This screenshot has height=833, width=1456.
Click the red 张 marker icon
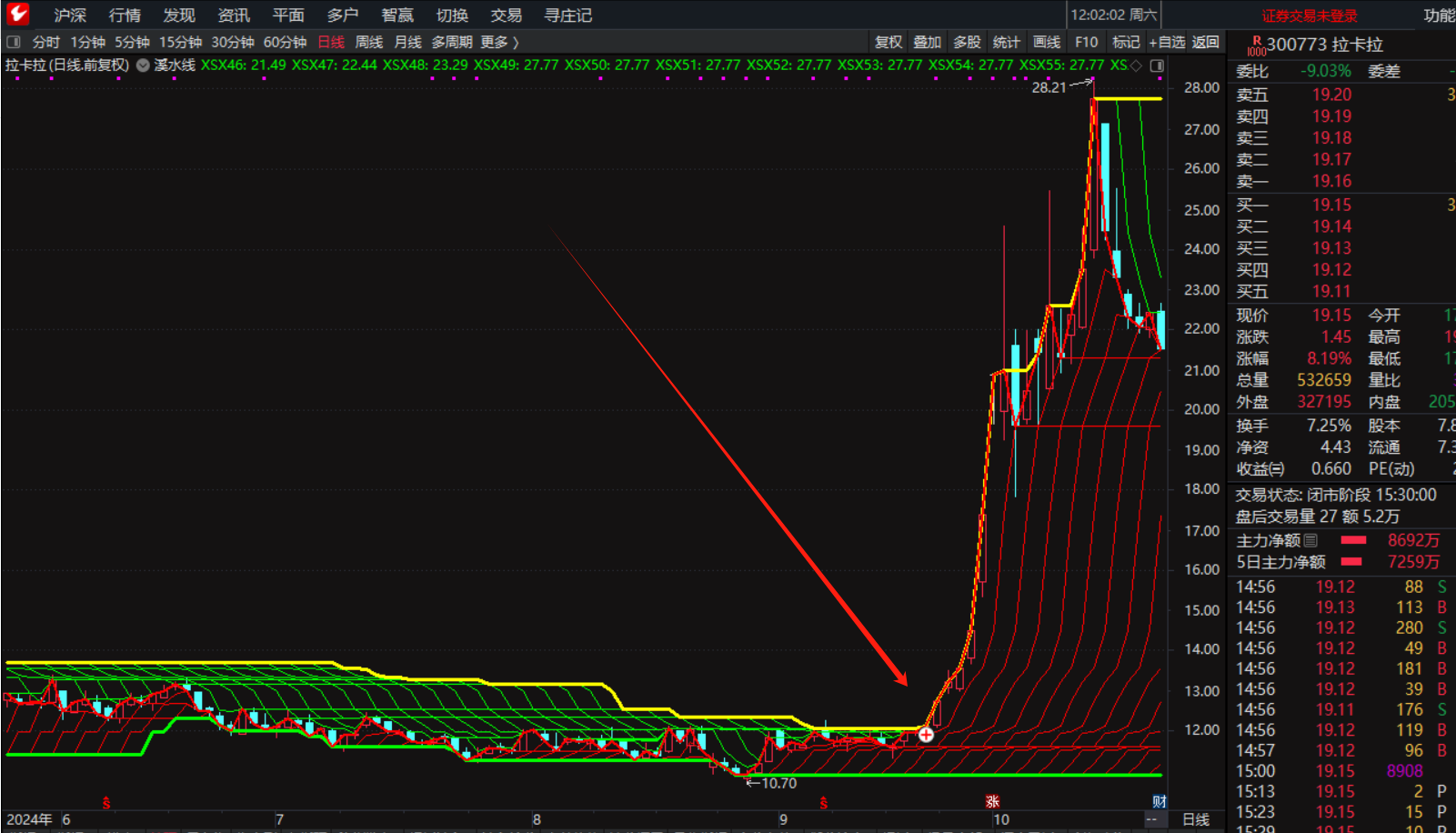tap(992, 801)
